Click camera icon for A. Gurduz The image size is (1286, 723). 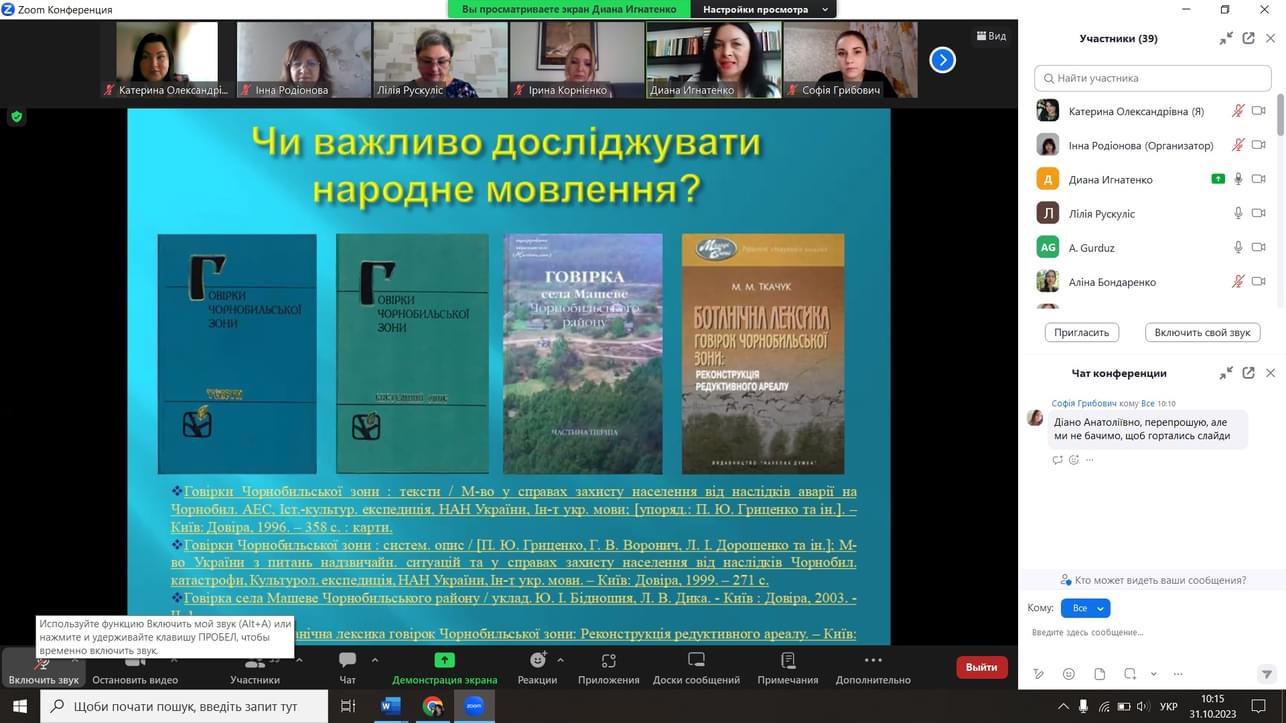point(1259,247)
